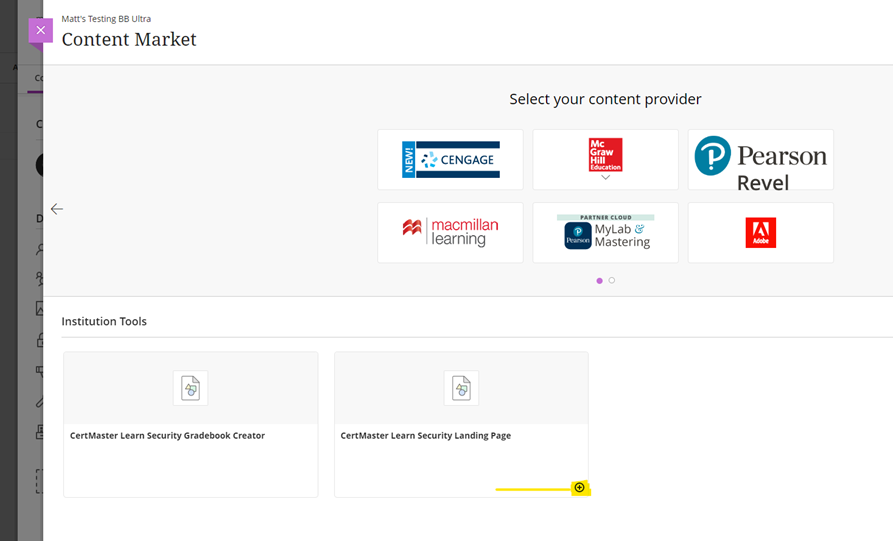Open the McGraw Hill Education provider

coord(605,159)
